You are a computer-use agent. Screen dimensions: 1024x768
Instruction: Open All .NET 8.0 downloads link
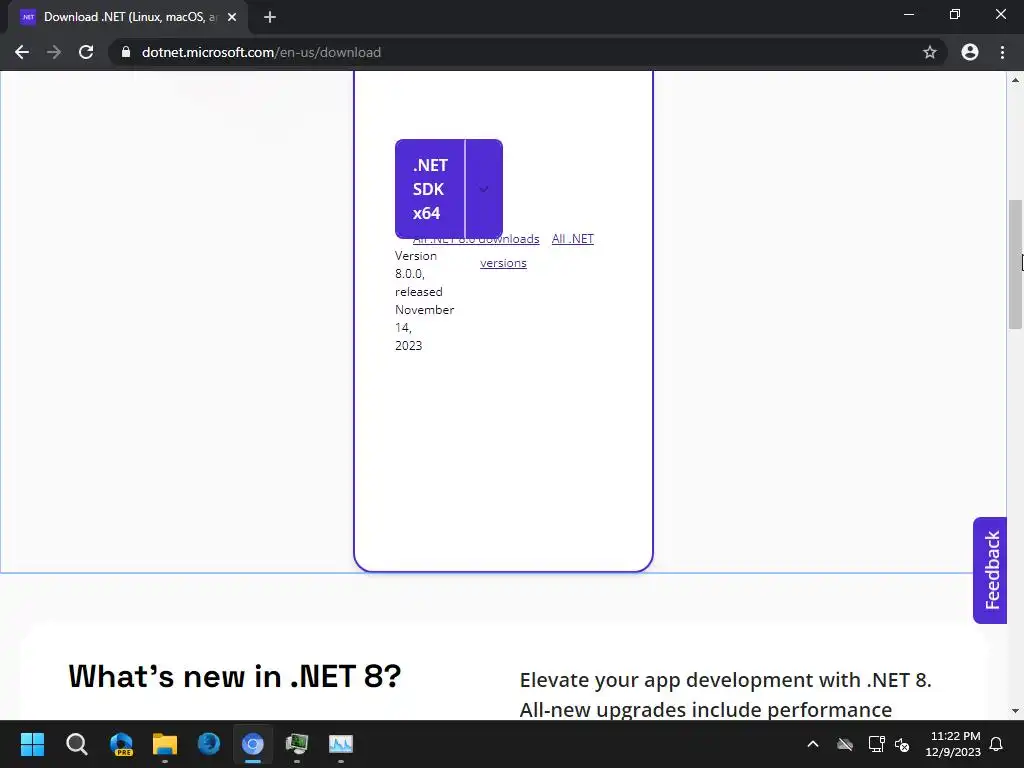pyautogui.click(x=476, y=239)
